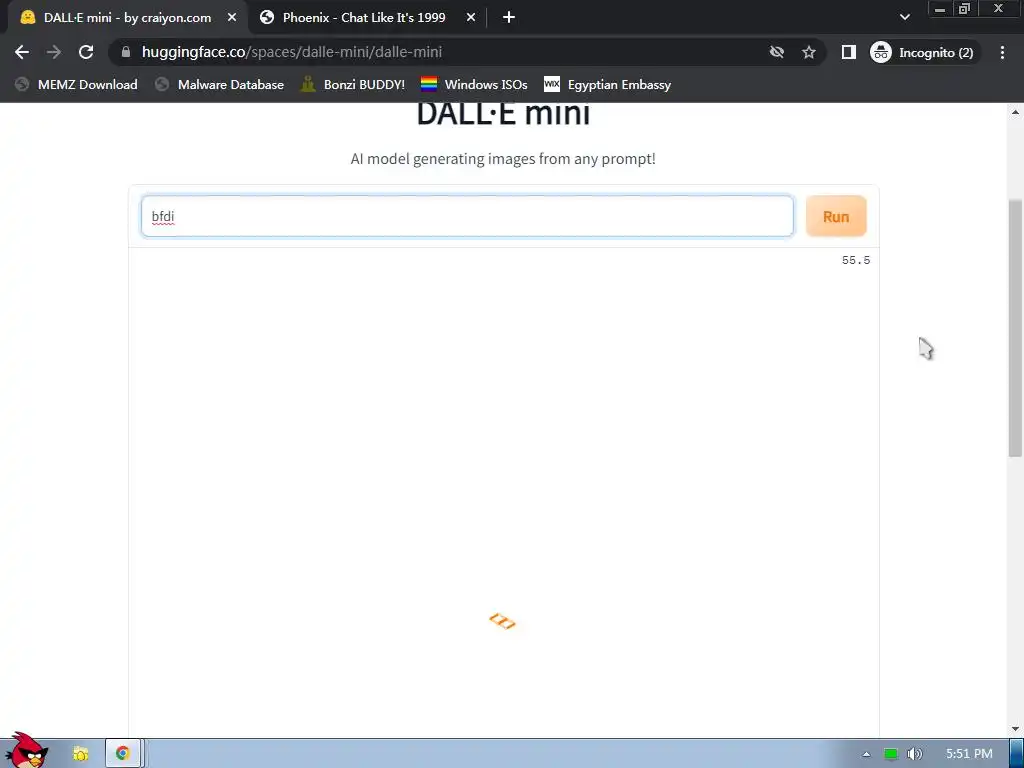Click the orange Run button
Screen dimensions: 1024x768
point(836,216)
